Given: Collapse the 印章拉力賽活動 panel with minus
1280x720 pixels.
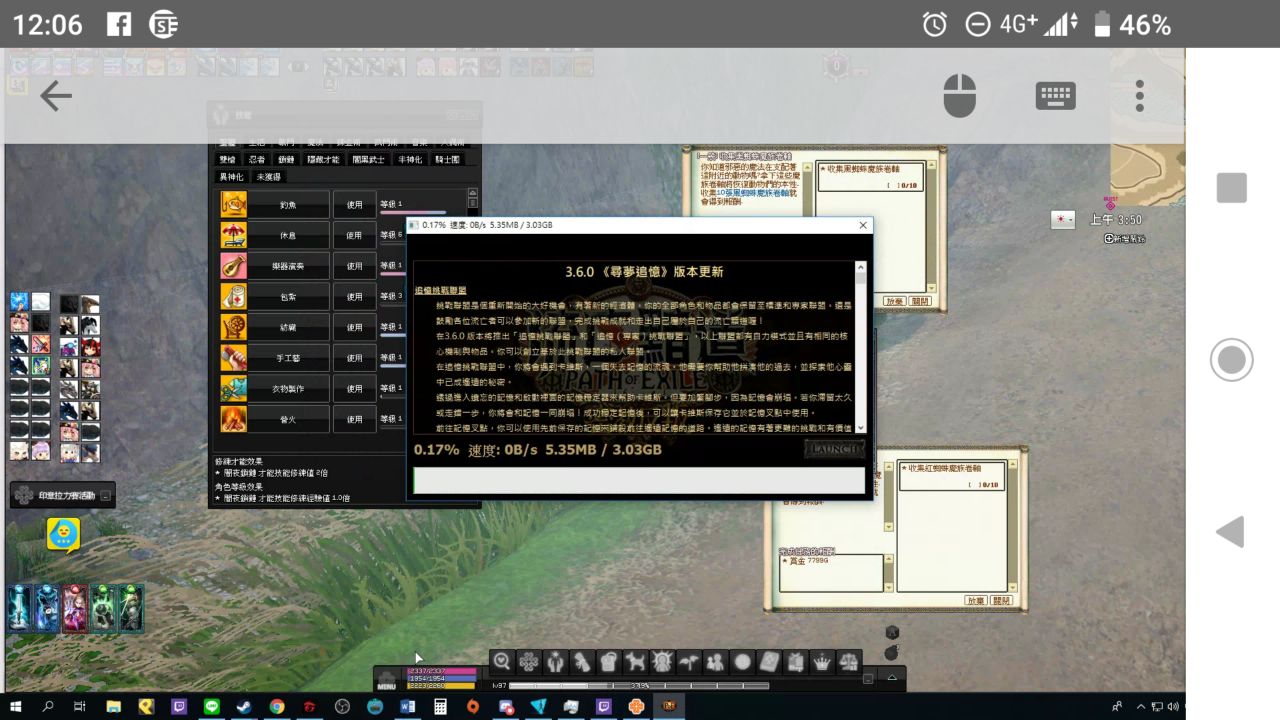Looking at the screenshot, I should (x=107, y=496).
